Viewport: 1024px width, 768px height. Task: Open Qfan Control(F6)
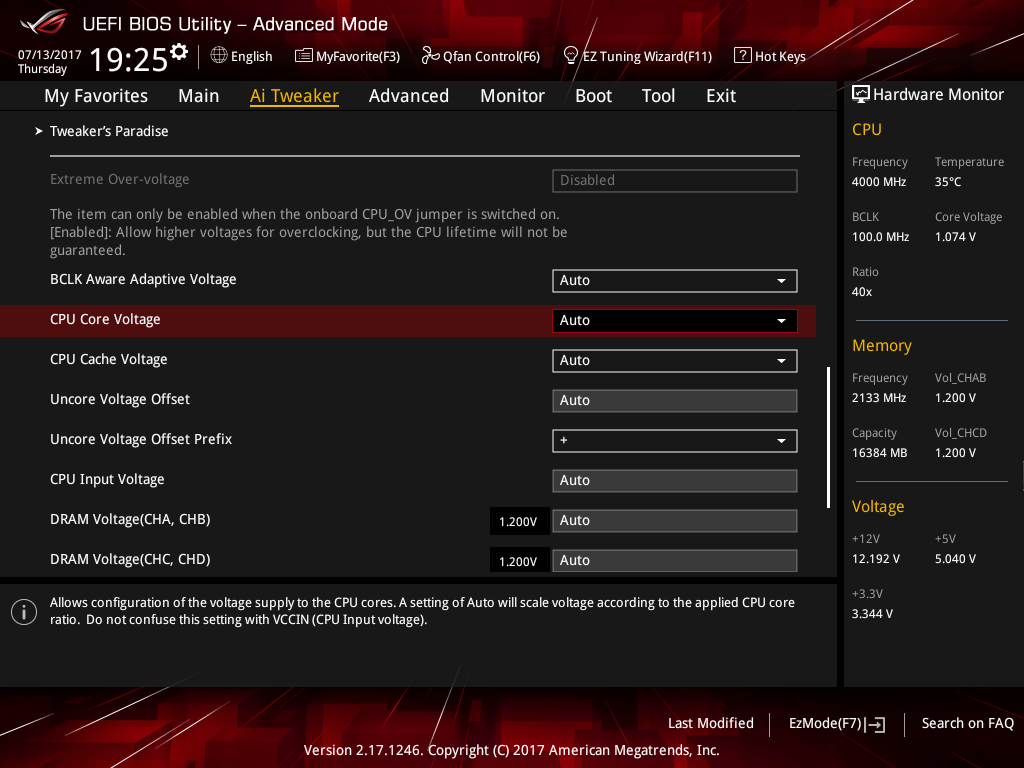click(481, 56)
